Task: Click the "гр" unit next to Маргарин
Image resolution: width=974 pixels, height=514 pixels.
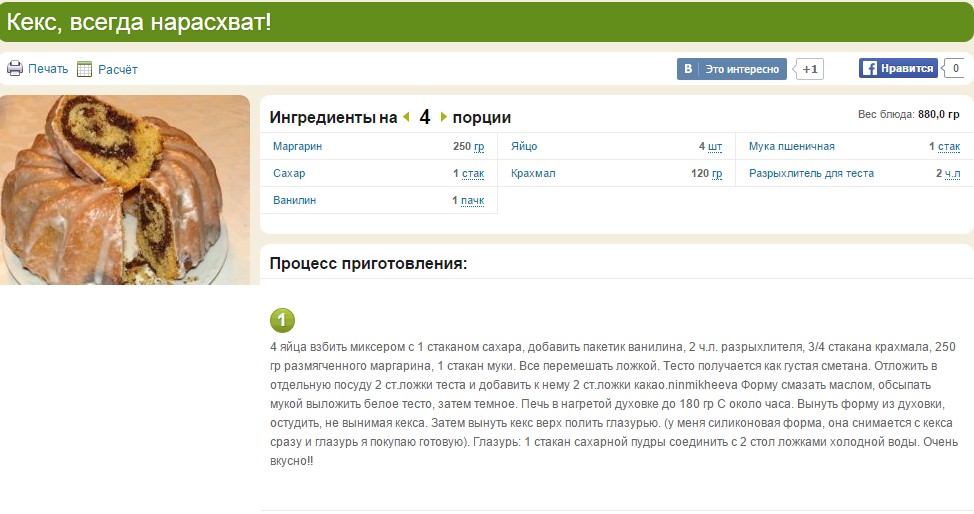Action: 479,147
